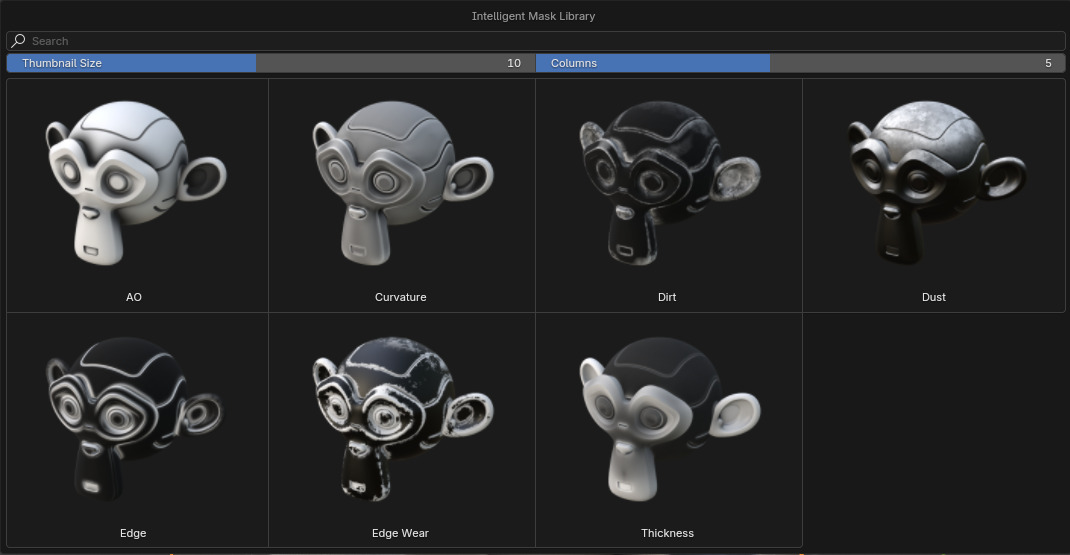Click the magnifying glass search icon
Screen dimensions: 1070x555
(19, 41)
